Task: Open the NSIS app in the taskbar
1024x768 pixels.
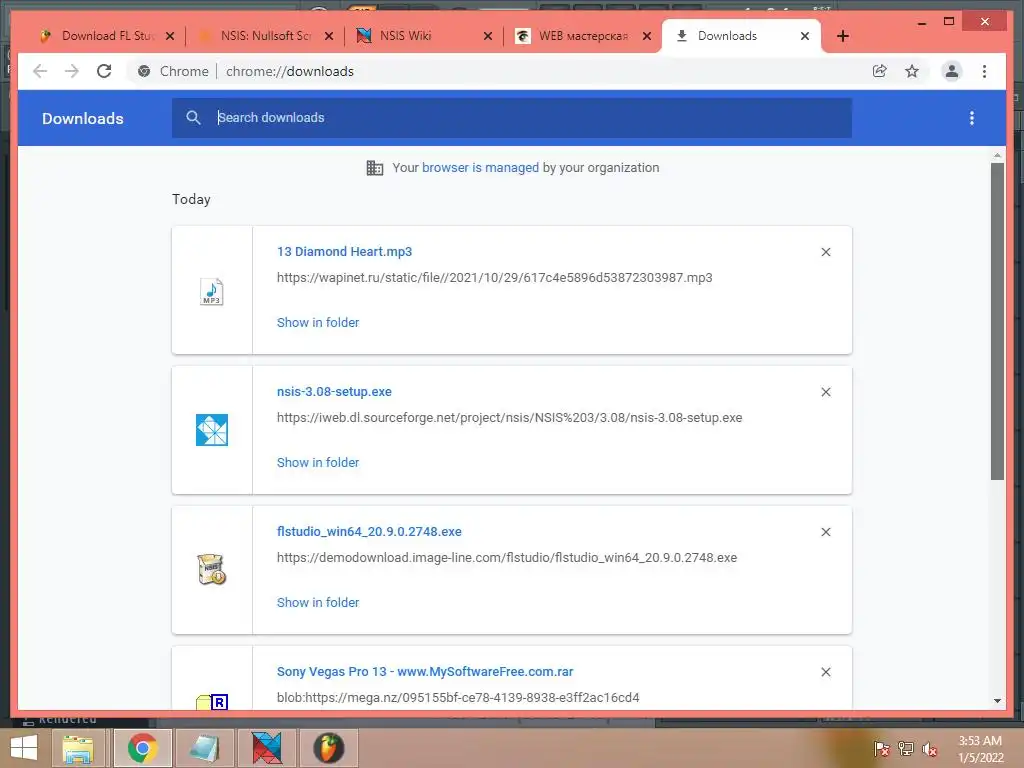Action: point(266,748)
